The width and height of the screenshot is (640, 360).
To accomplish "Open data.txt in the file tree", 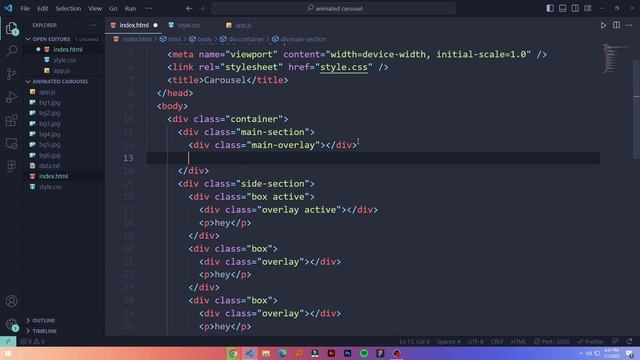I will [49, 166].
